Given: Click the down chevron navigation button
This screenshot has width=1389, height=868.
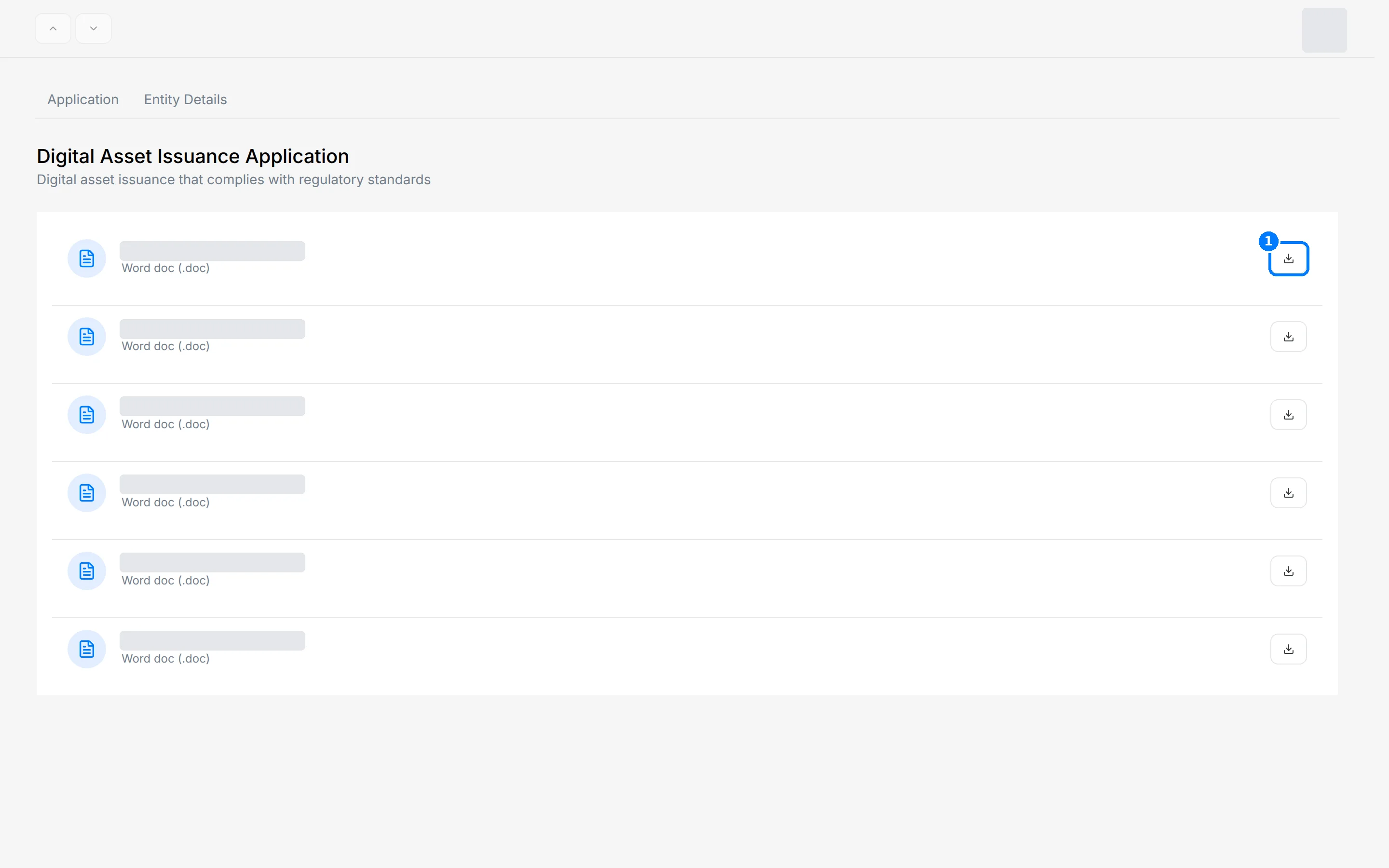Looking at the screenshot, I should [93, 28].
